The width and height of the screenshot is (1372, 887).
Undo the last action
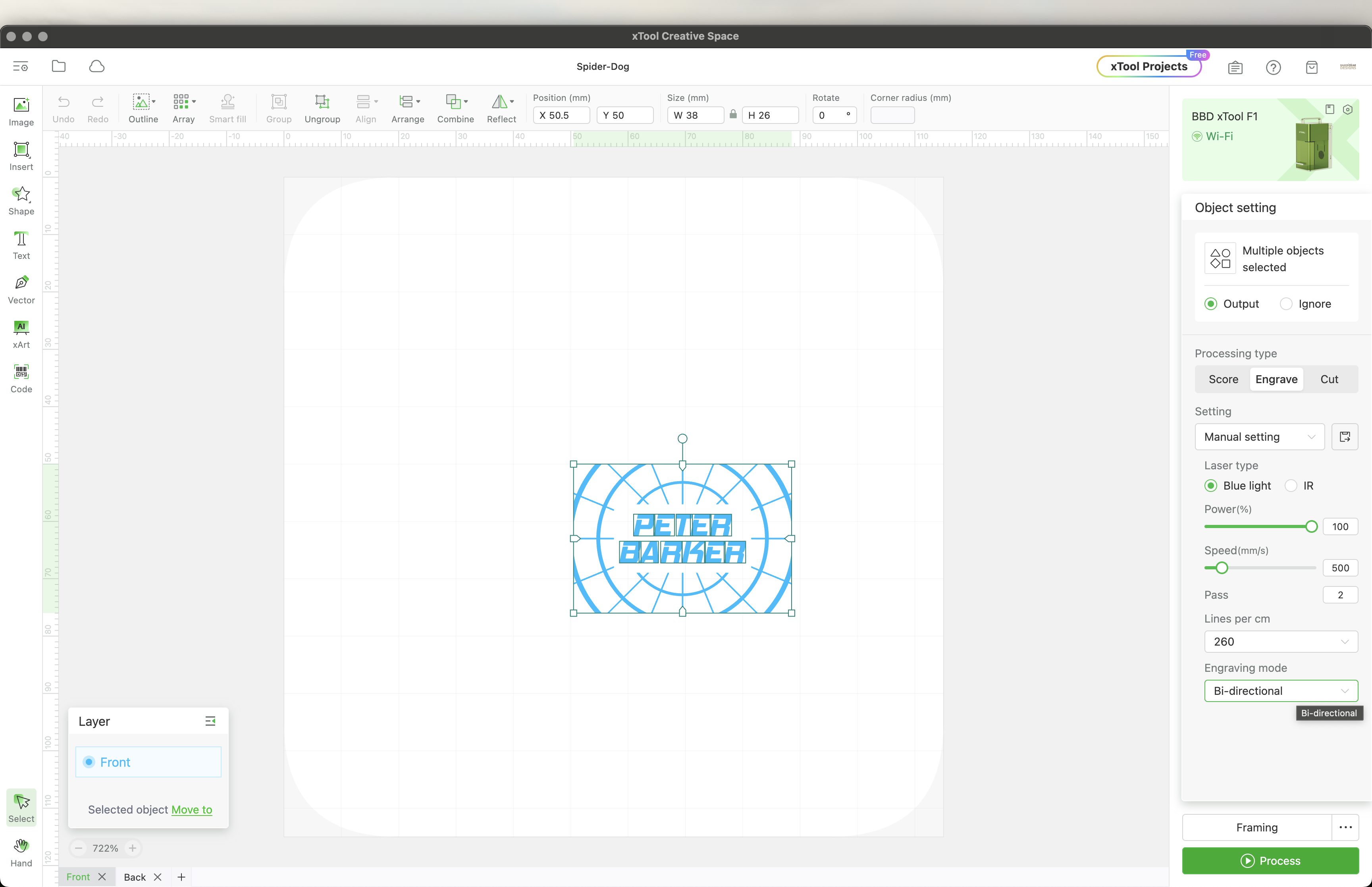tap(64, 108)
